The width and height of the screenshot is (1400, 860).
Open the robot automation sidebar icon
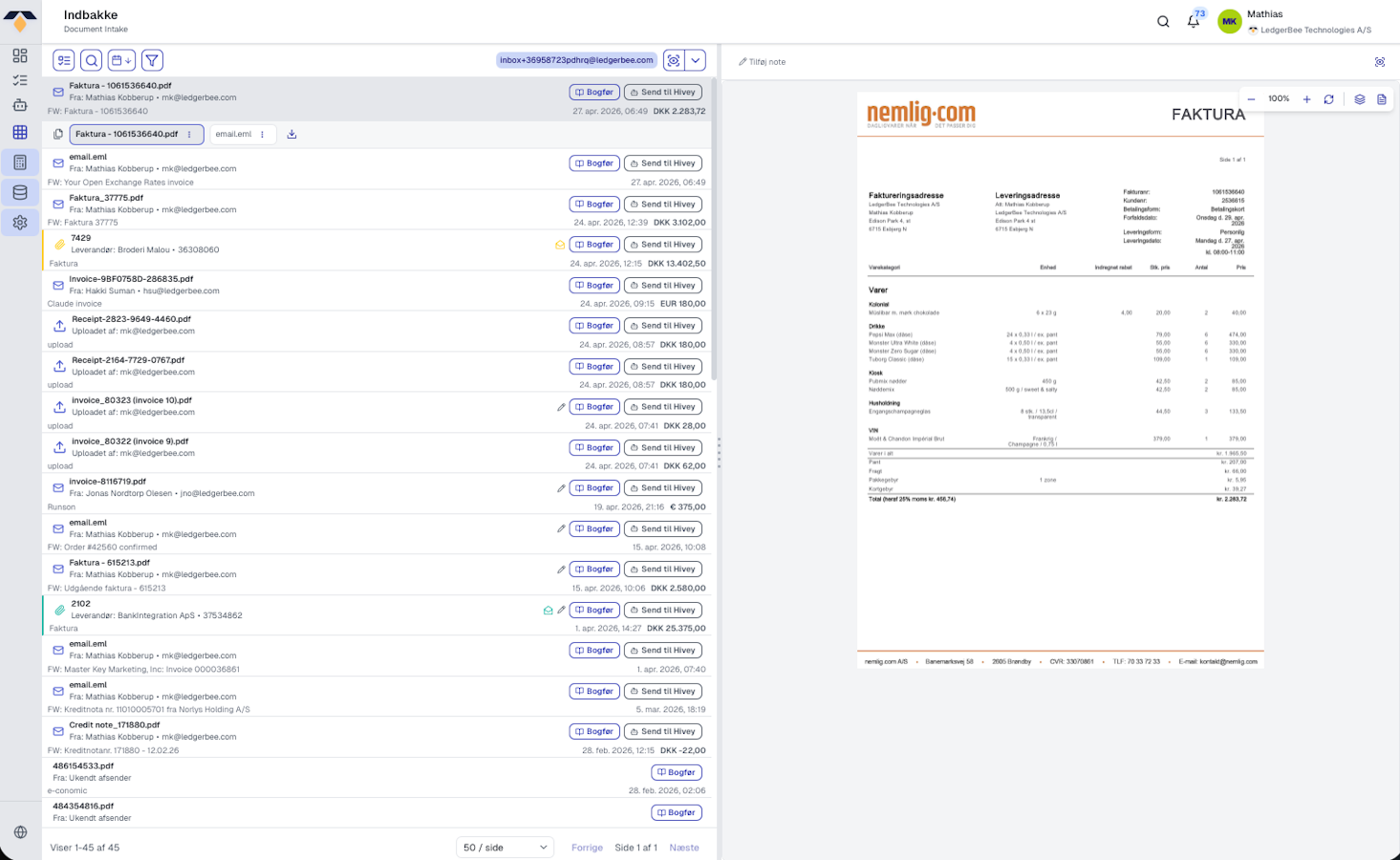pos(20,106)
